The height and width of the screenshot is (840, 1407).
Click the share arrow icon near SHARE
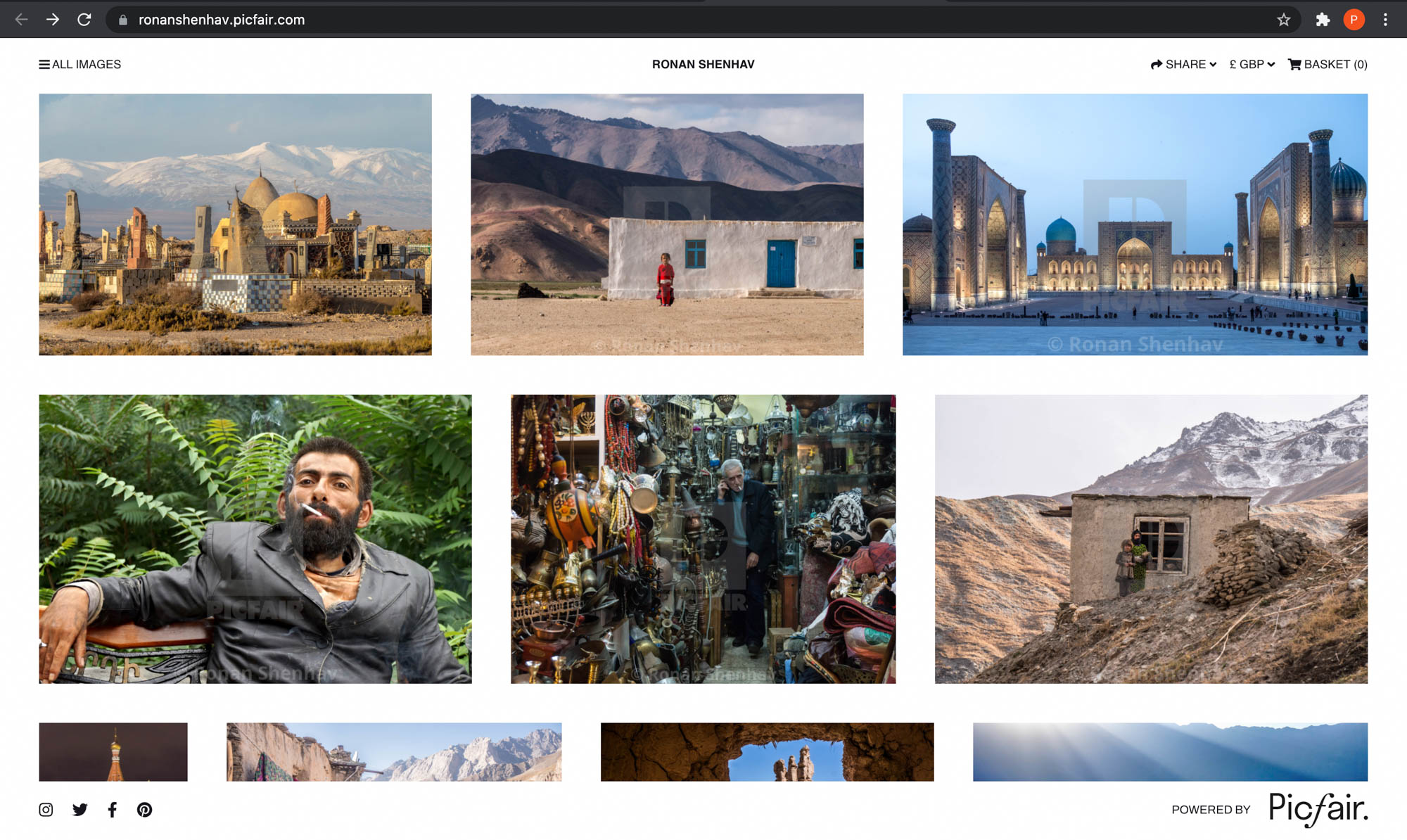1155,64
